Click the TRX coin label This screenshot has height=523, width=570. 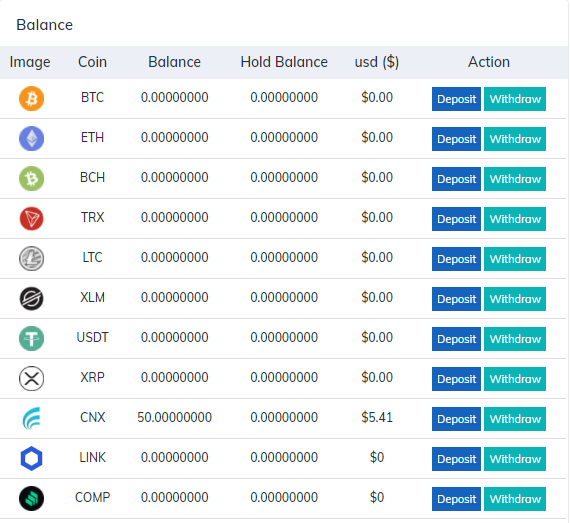click(x=92, y=217)
